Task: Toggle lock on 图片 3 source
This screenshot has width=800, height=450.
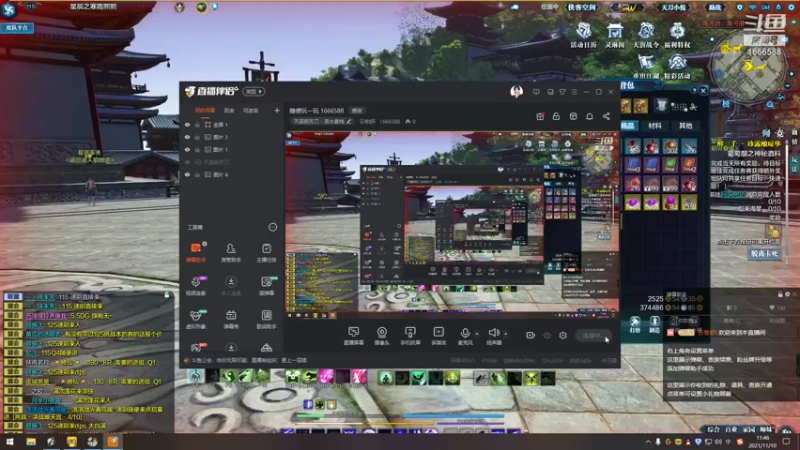Action: (x=197, y=137)
